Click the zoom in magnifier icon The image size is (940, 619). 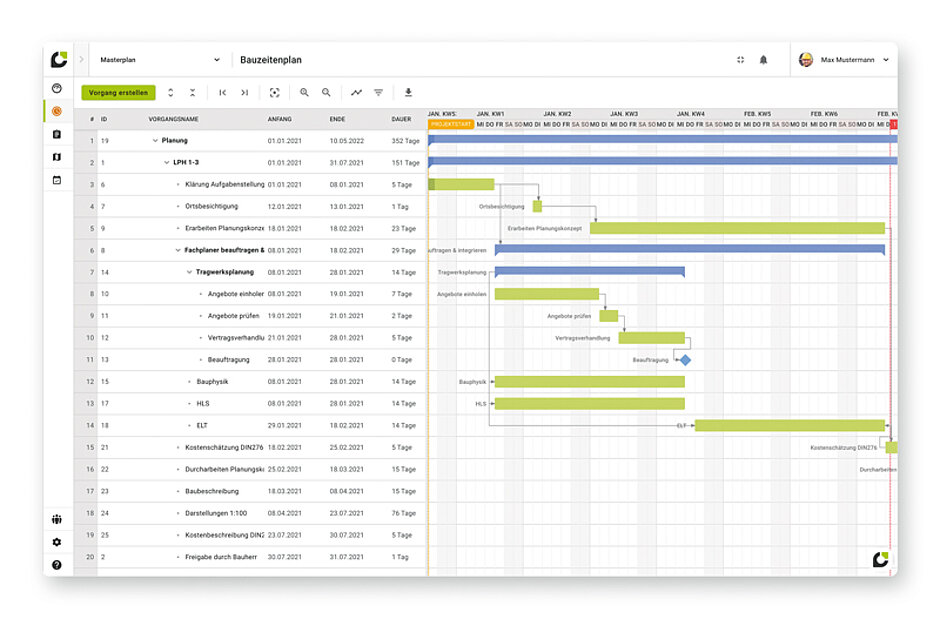tap(304, 93)
